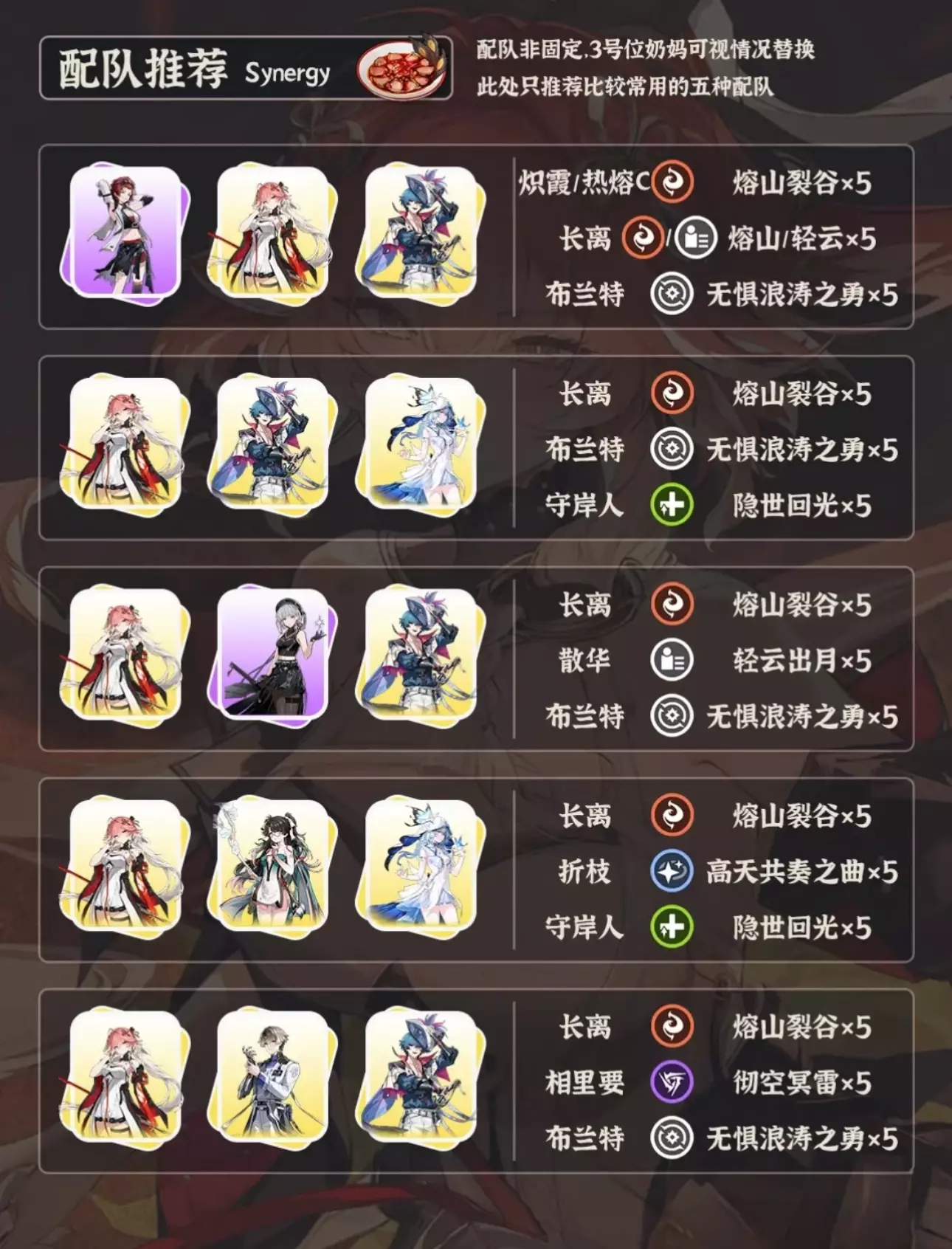Viewport: 952px width, 1249px height.
Task: Click the food dish icon in the header
Action: [402, 66]
